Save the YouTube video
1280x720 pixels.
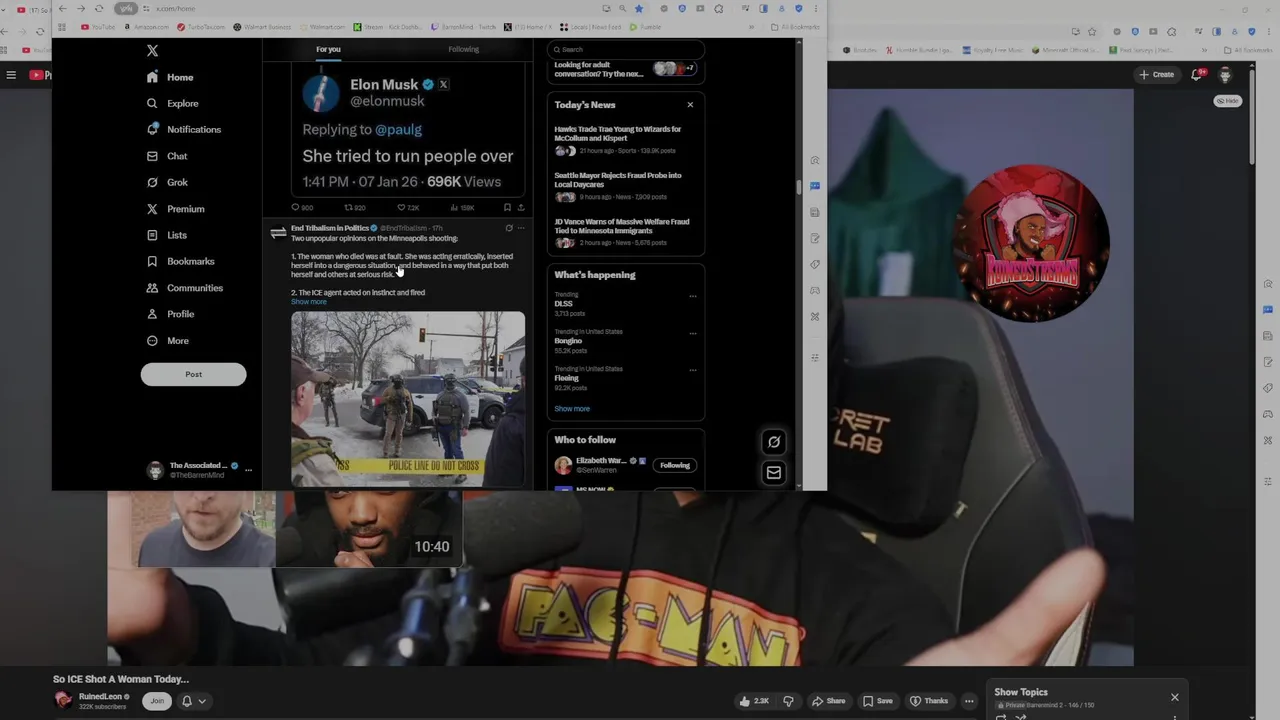(878, 701)
